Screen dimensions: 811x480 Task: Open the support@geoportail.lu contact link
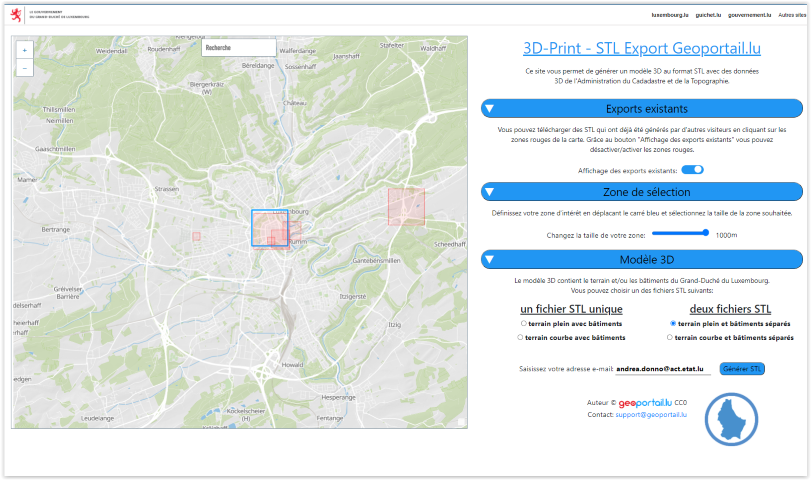pyautogui.click(x=652, y=414)
